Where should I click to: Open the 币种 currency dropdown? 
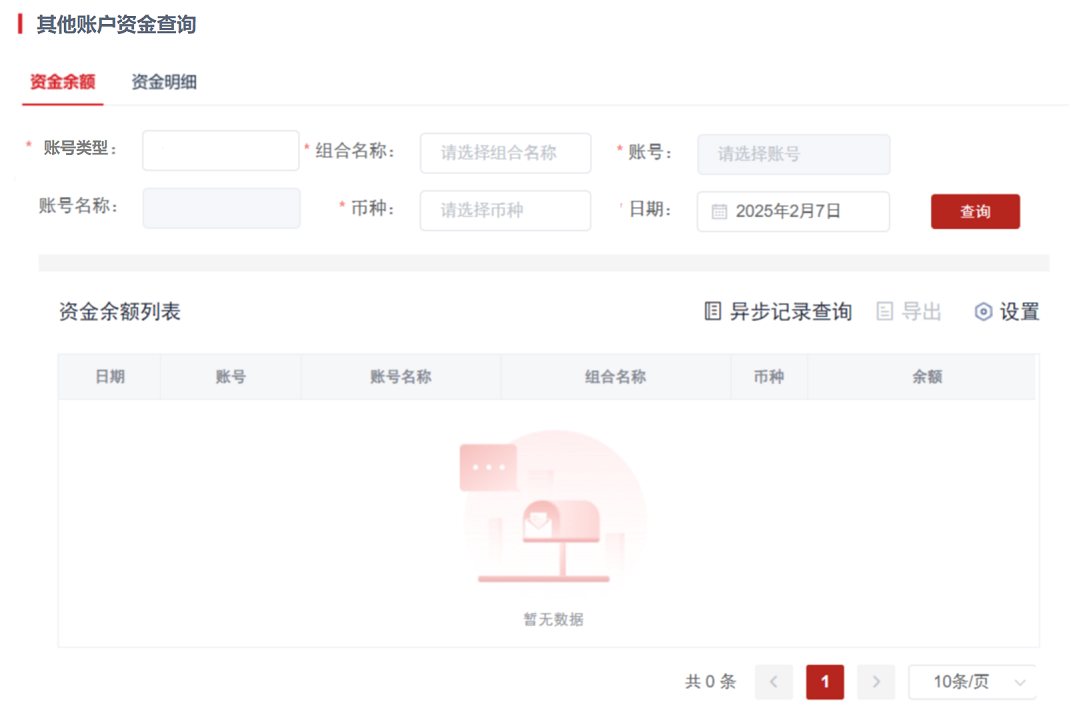coord(505,211)
